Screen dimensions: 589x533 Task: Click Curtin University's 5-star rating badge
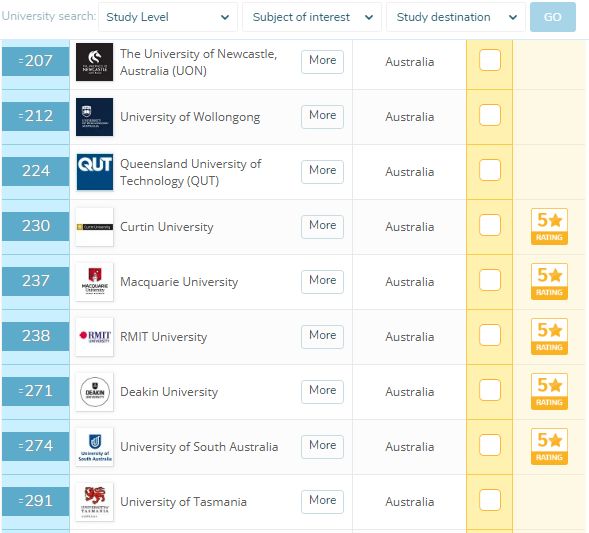(x=549, y=226)
